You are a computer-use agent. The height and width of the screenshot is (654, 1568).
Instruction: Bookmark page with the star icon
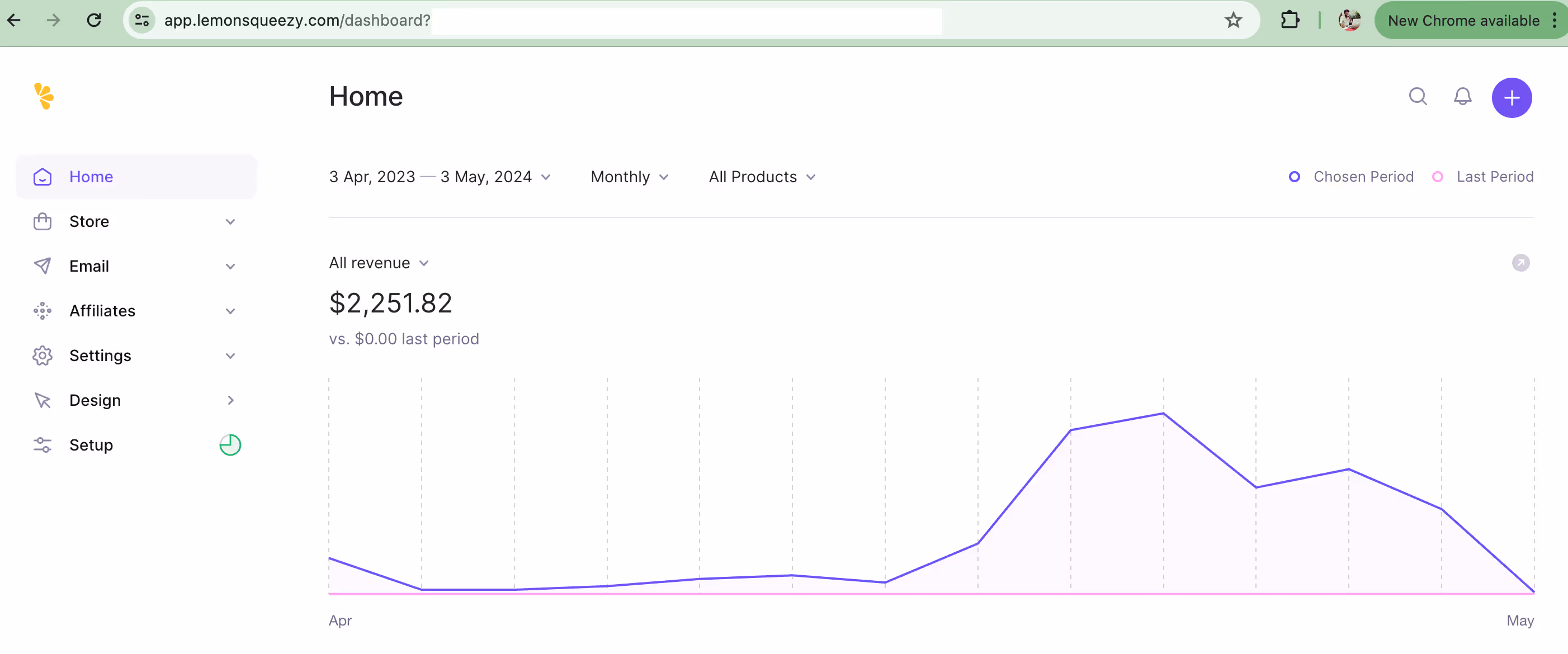click(1233, 21)
